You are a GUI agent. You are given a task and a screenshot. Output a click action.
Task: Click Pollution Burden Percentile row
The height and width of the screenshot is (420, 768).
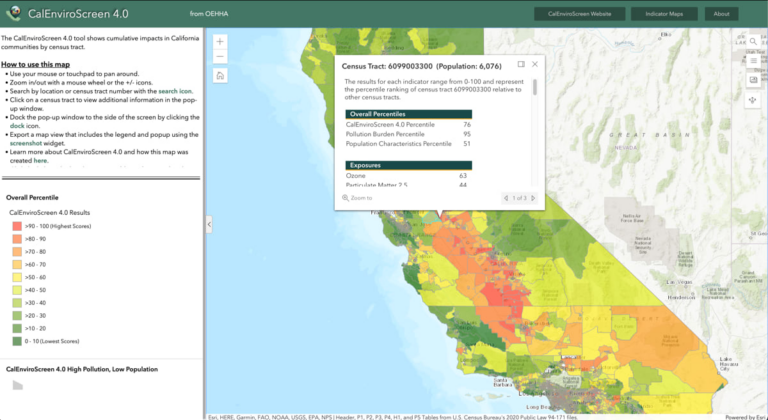tap(408, 134)
